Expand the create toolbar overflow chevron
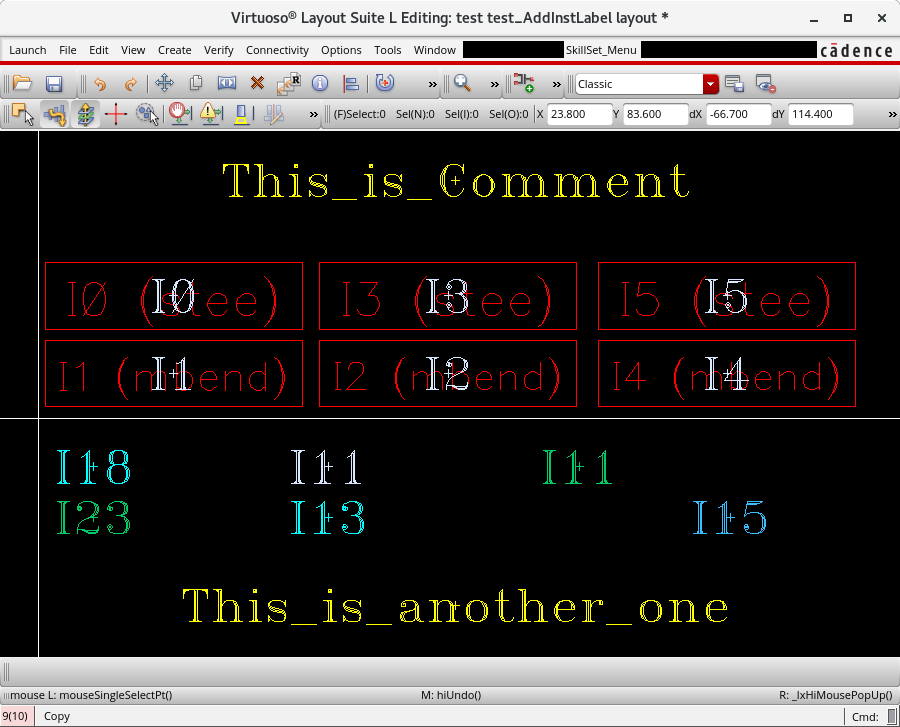 click(556, 84)
